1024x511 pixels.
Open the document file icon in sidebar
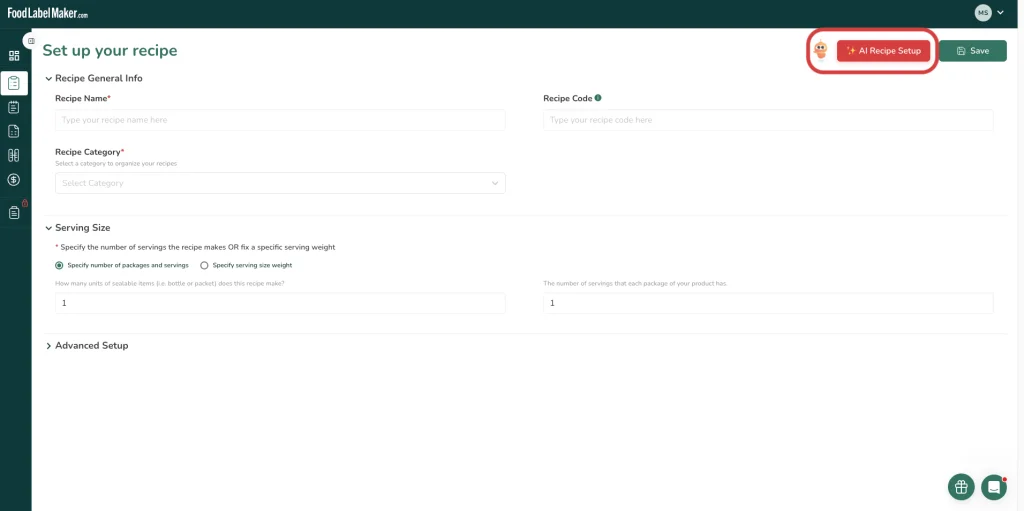14,131
